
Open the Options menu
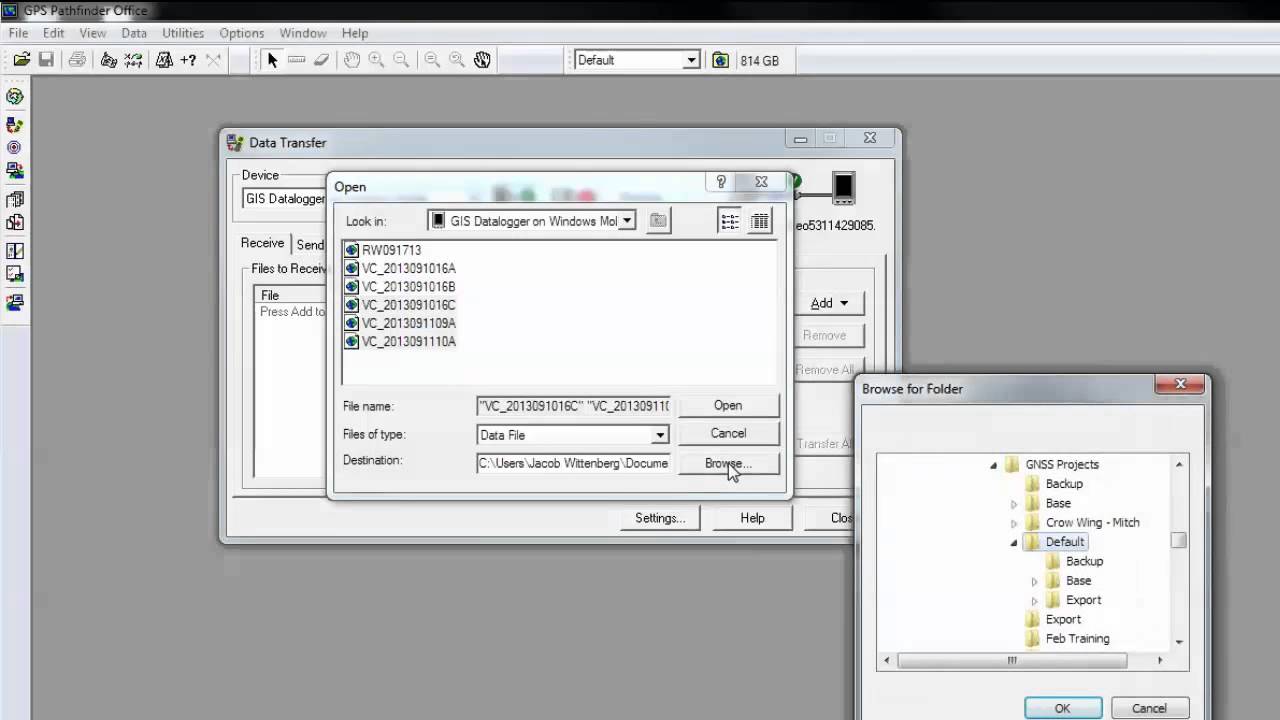[x=242, y=33]
